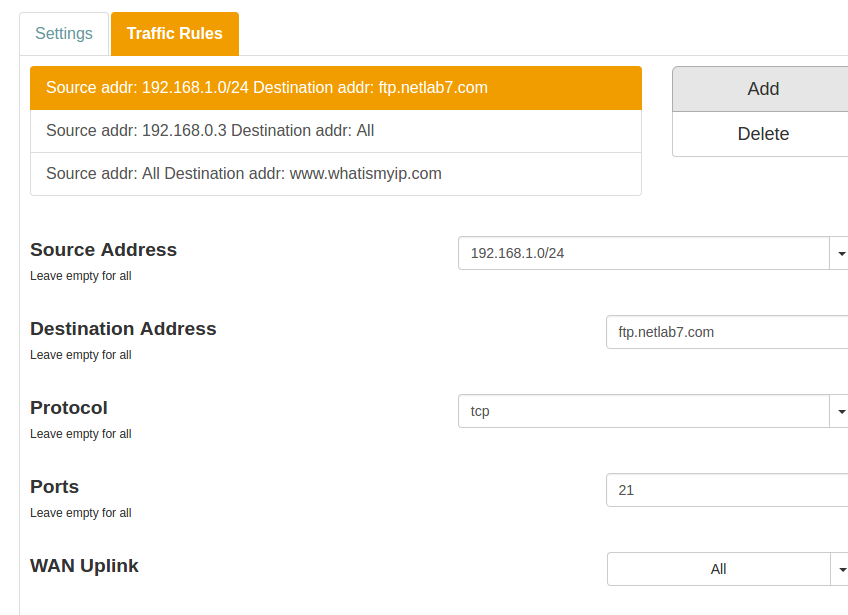Image resolution: width=848 pixels, height=615 pixels.
Task: Choose the rule with source 192.168.0.3
Action: 335,131
